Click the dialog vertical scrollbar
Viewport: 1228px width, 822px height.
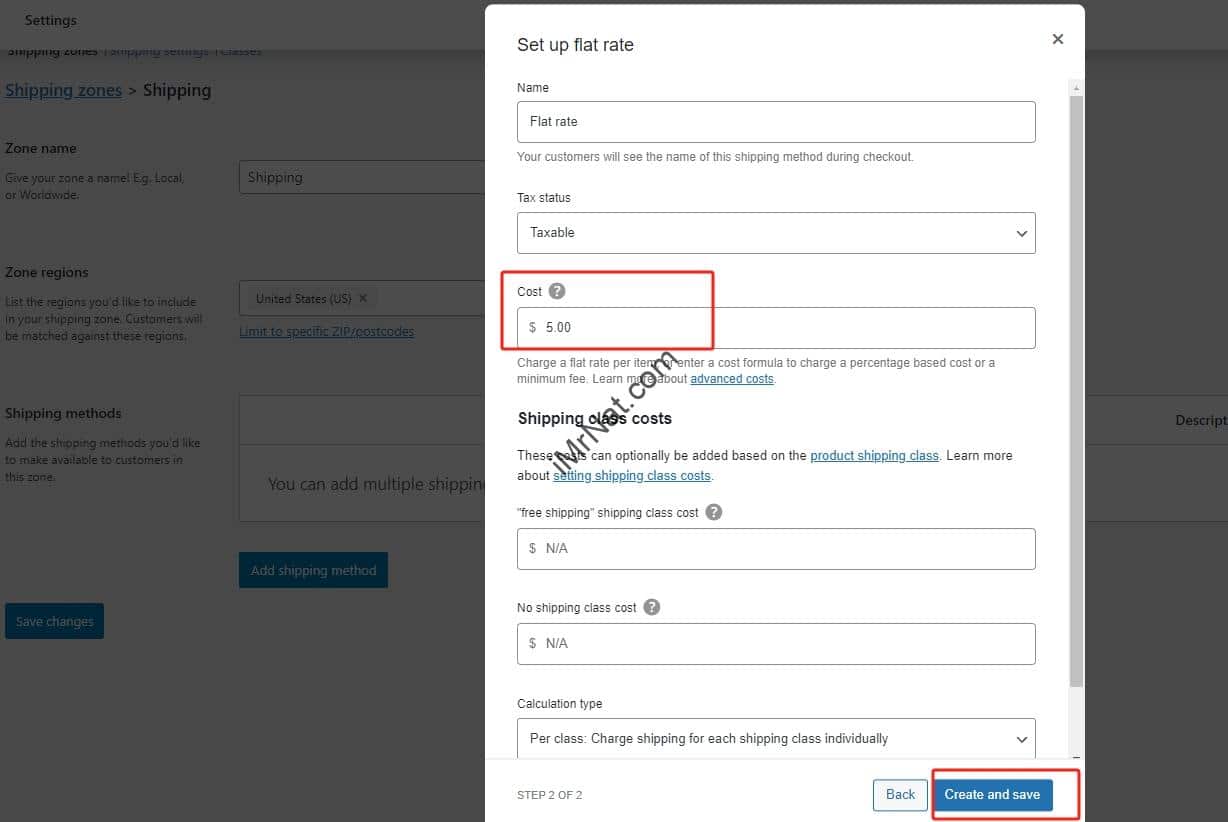[x=1076, y=390]
